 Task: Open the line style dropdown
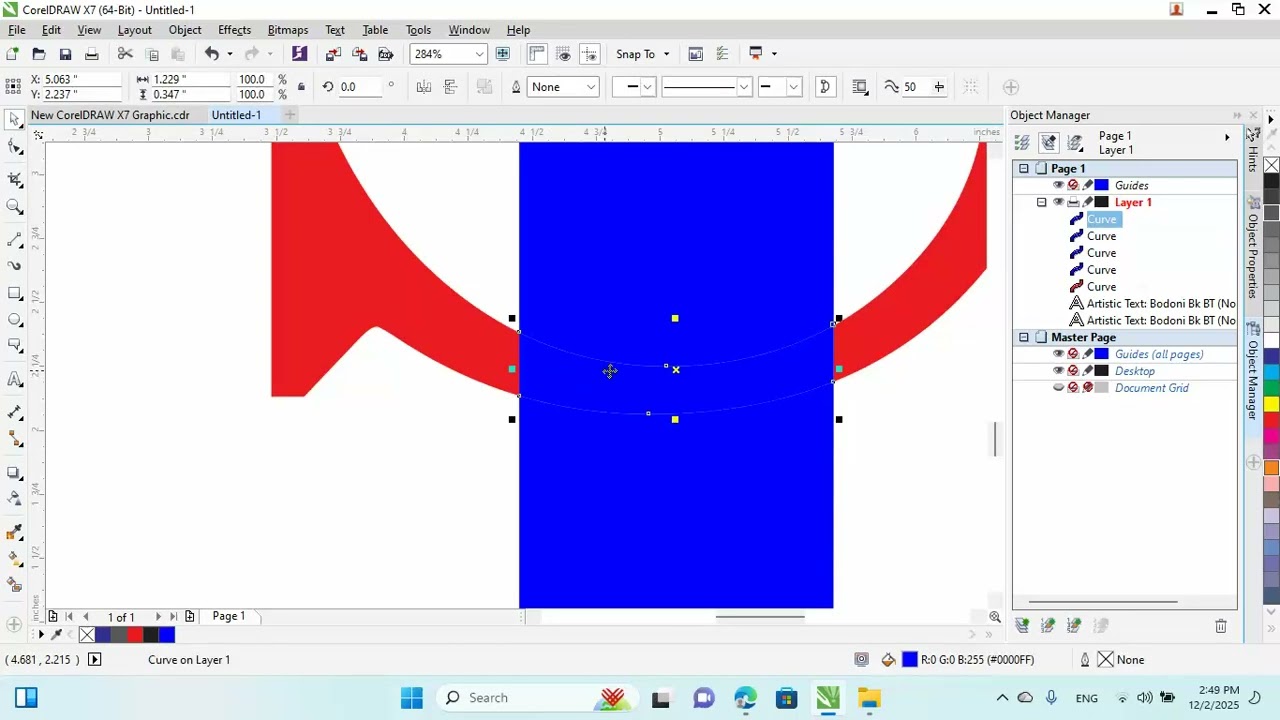click(x=744, y=87)
